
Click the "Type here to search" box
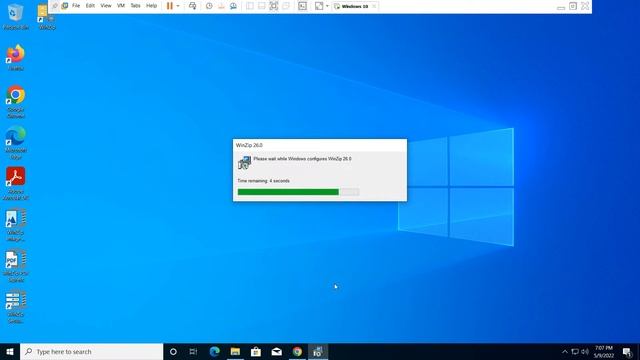point(91,351)
